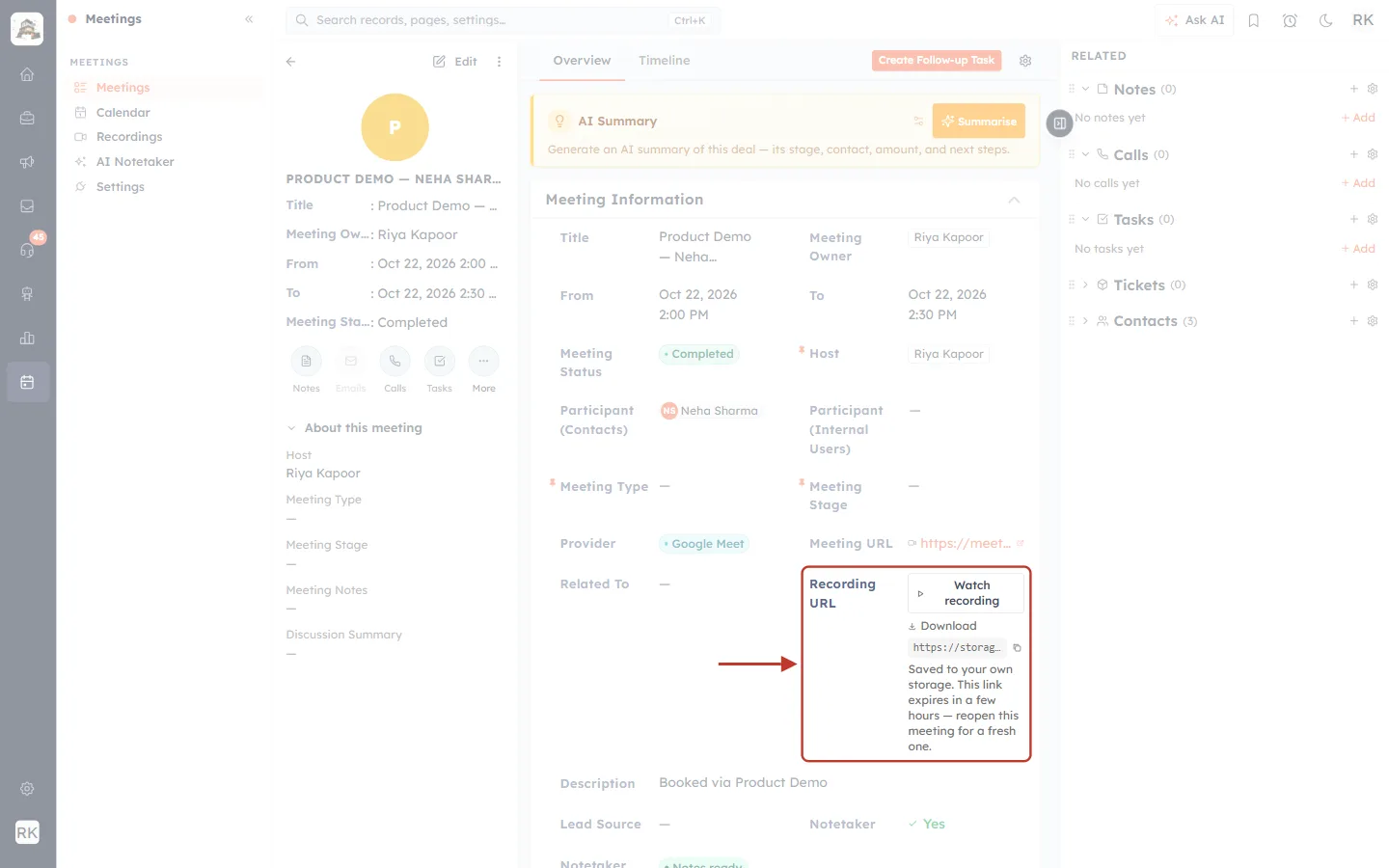Open the three-dot menu next to Edit
The width and height of the screenshot is (1389, 868).
(499, 61)
